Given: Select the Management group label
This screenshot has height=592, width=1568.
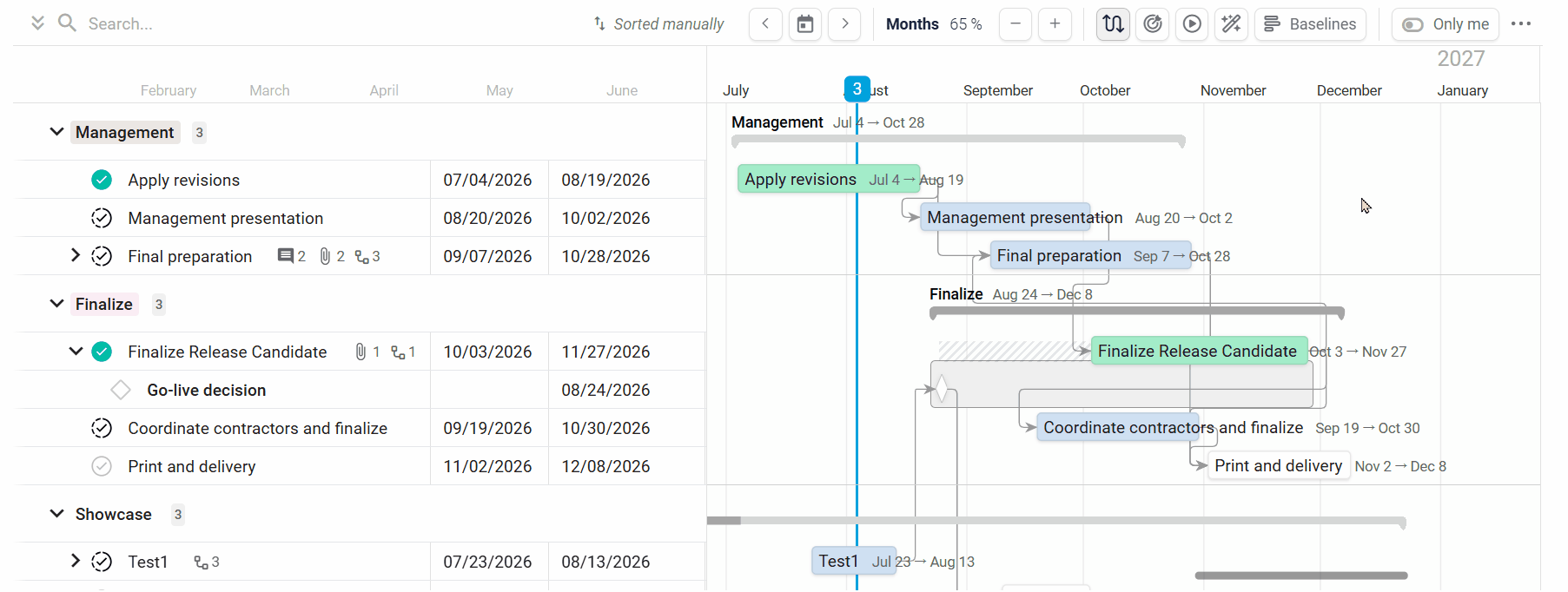Looking at the screenshot, I should coord(124,132).
